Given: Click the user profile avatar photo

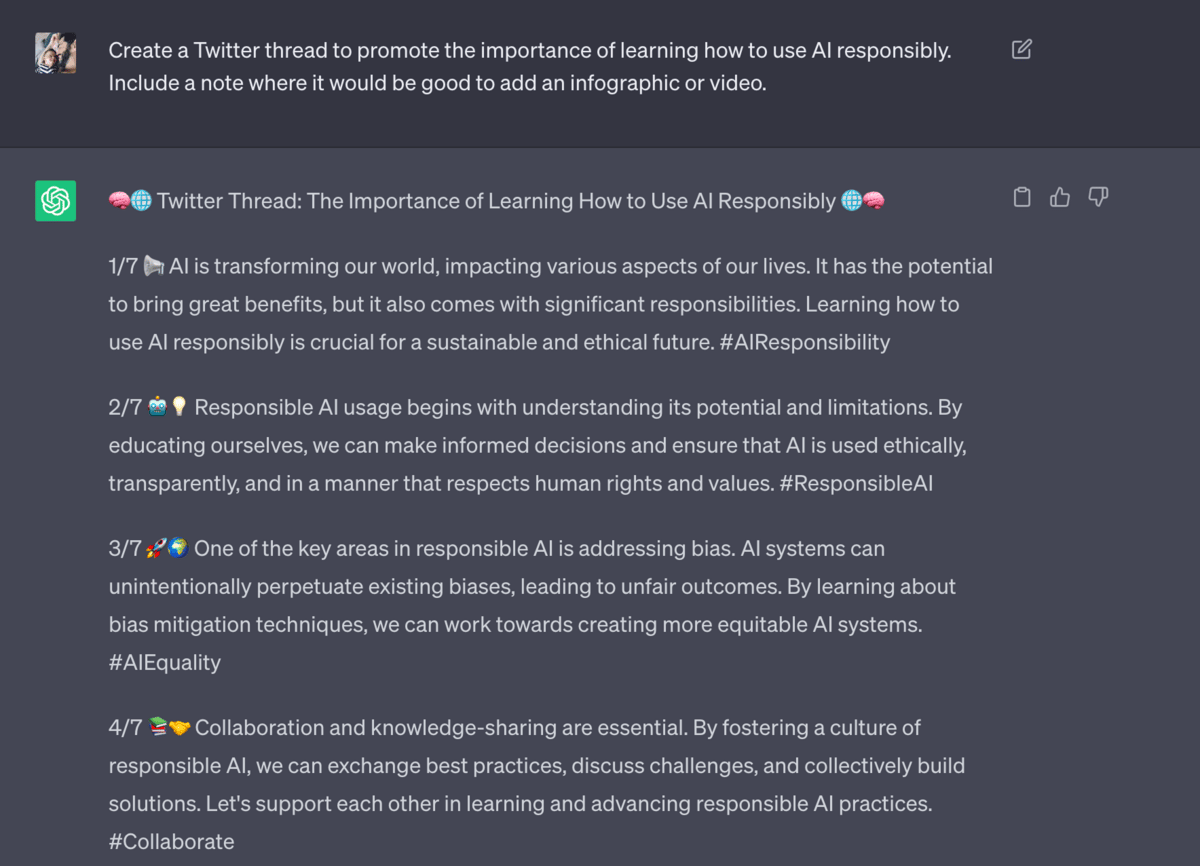Looking at the screenshot, I should click(x=55, y=52).
